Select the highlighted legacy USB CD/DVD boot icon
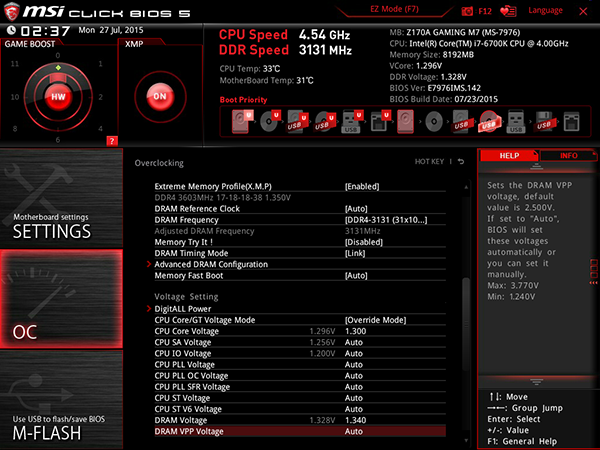The width and height of the screenshot is (600, 450). click(489, 122)
